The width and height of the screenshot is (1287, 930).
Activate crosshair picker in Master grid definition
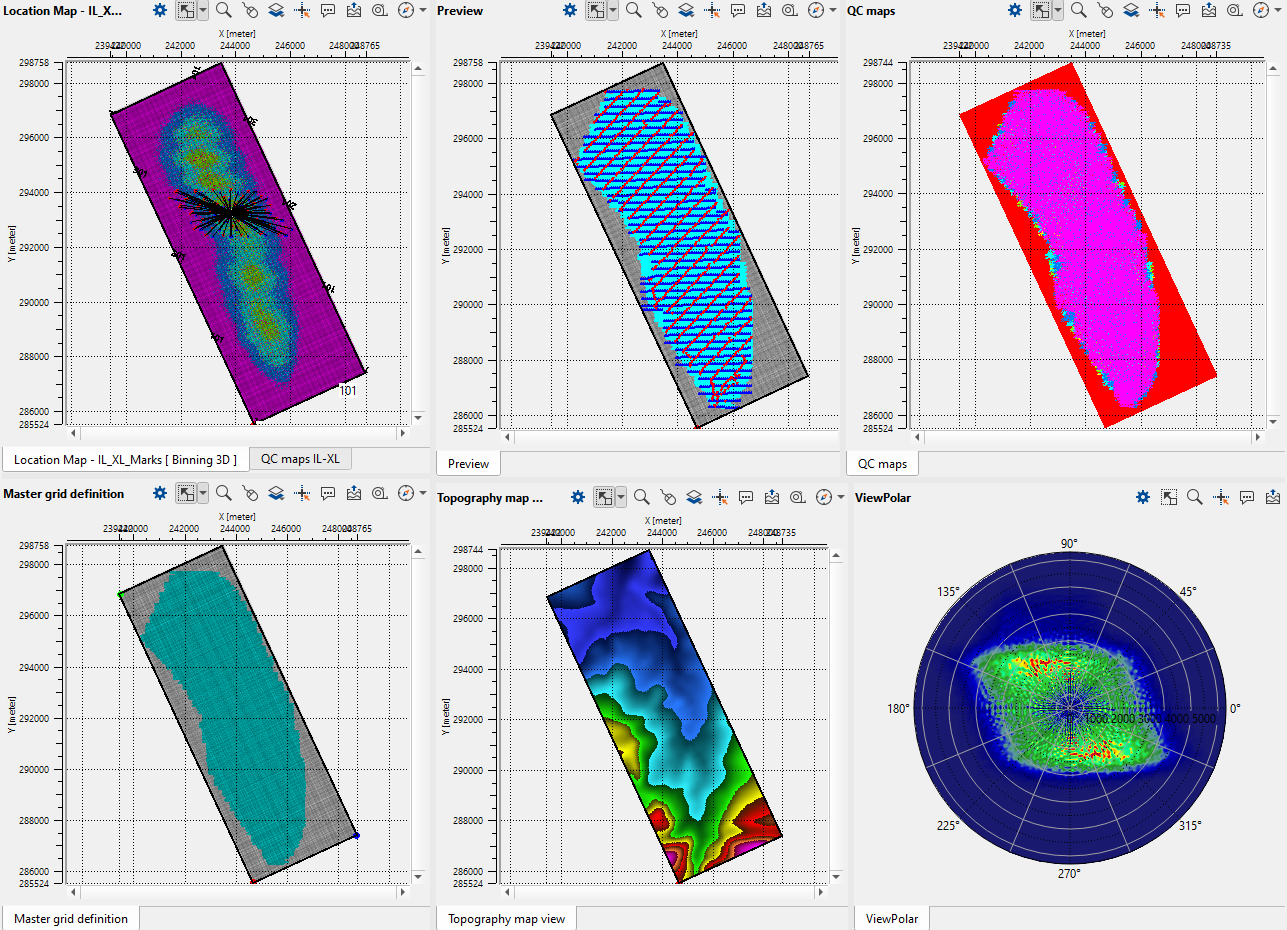(x=301, y=493)
